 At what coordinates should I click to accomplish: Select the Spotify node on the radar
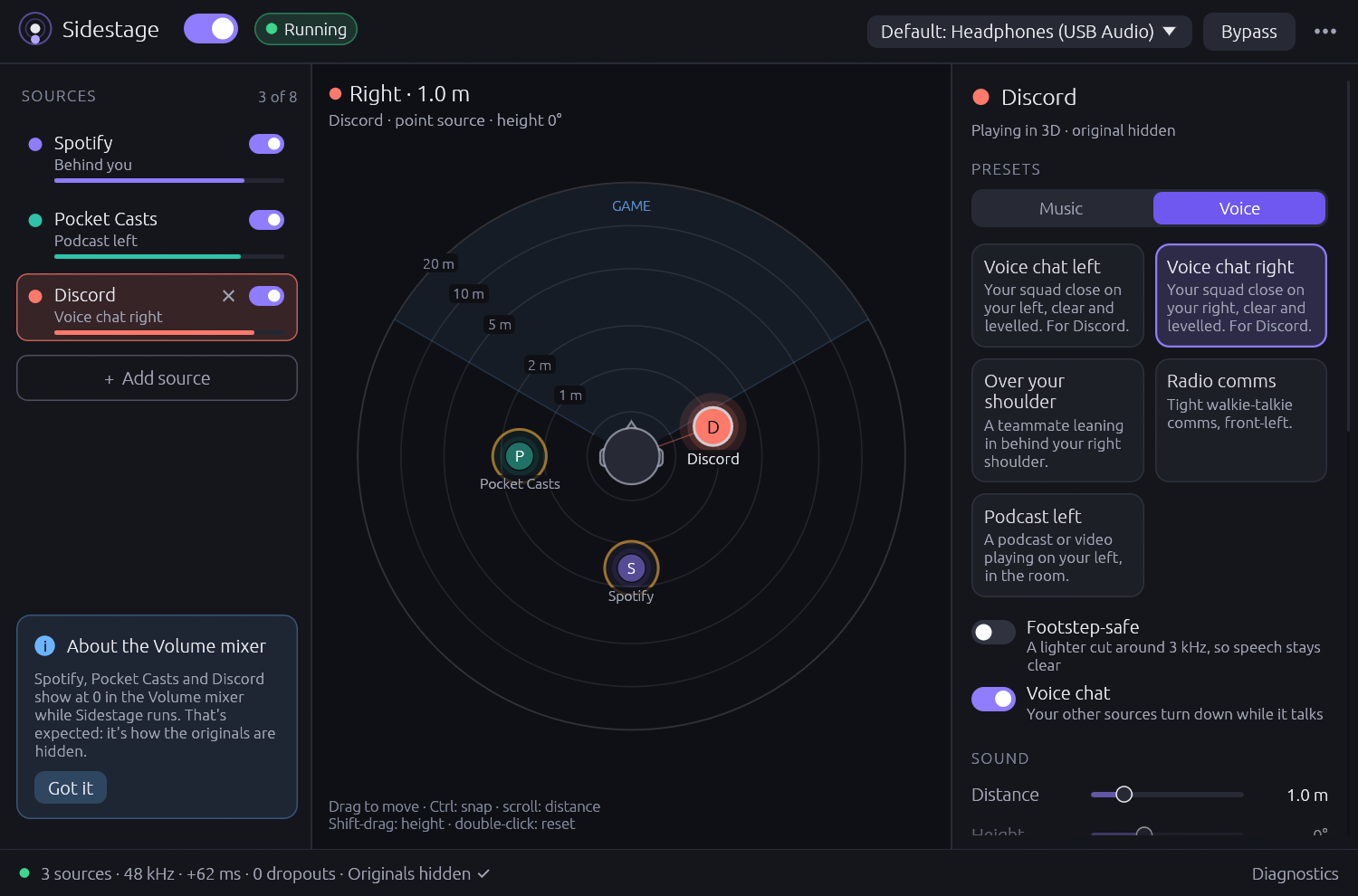[x=631, y=568]
